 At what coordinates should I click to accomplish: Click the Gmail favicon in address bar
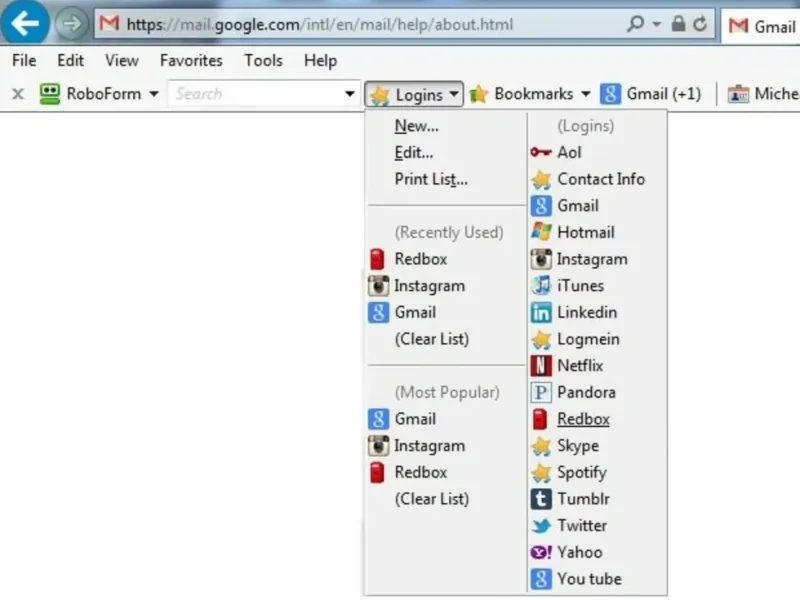tap(109, 23)
